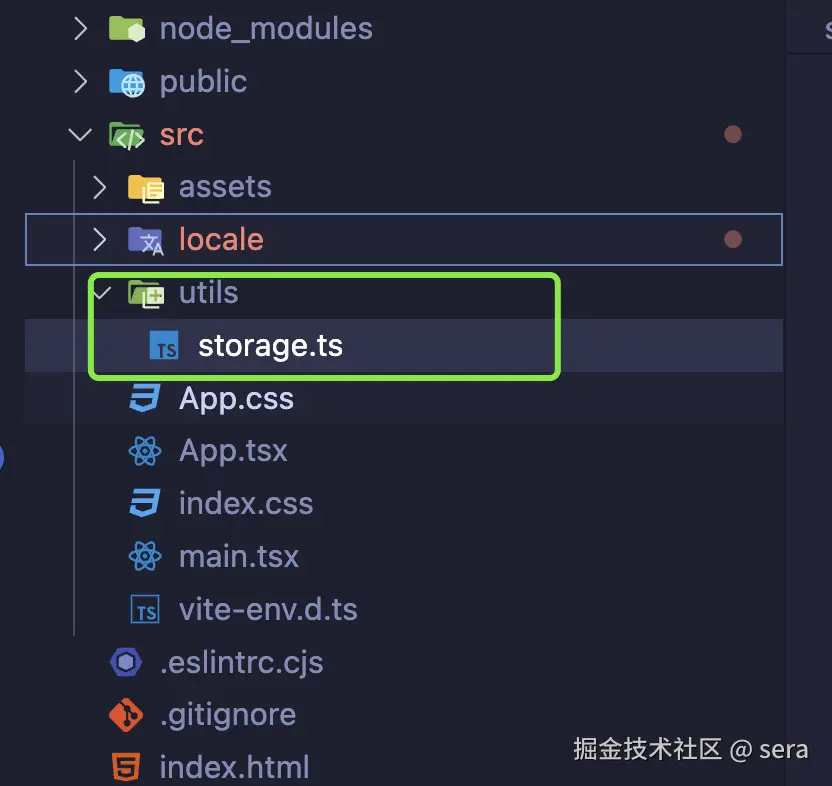Open App.css in the explorer

point(236,399)
